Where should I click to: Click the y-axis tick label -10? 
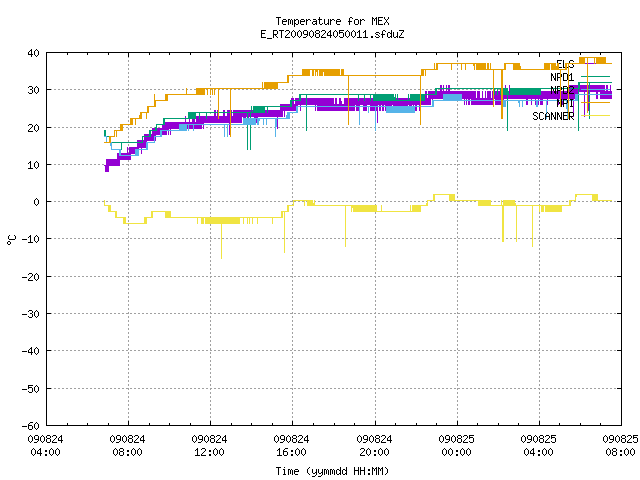click(31, 239)
